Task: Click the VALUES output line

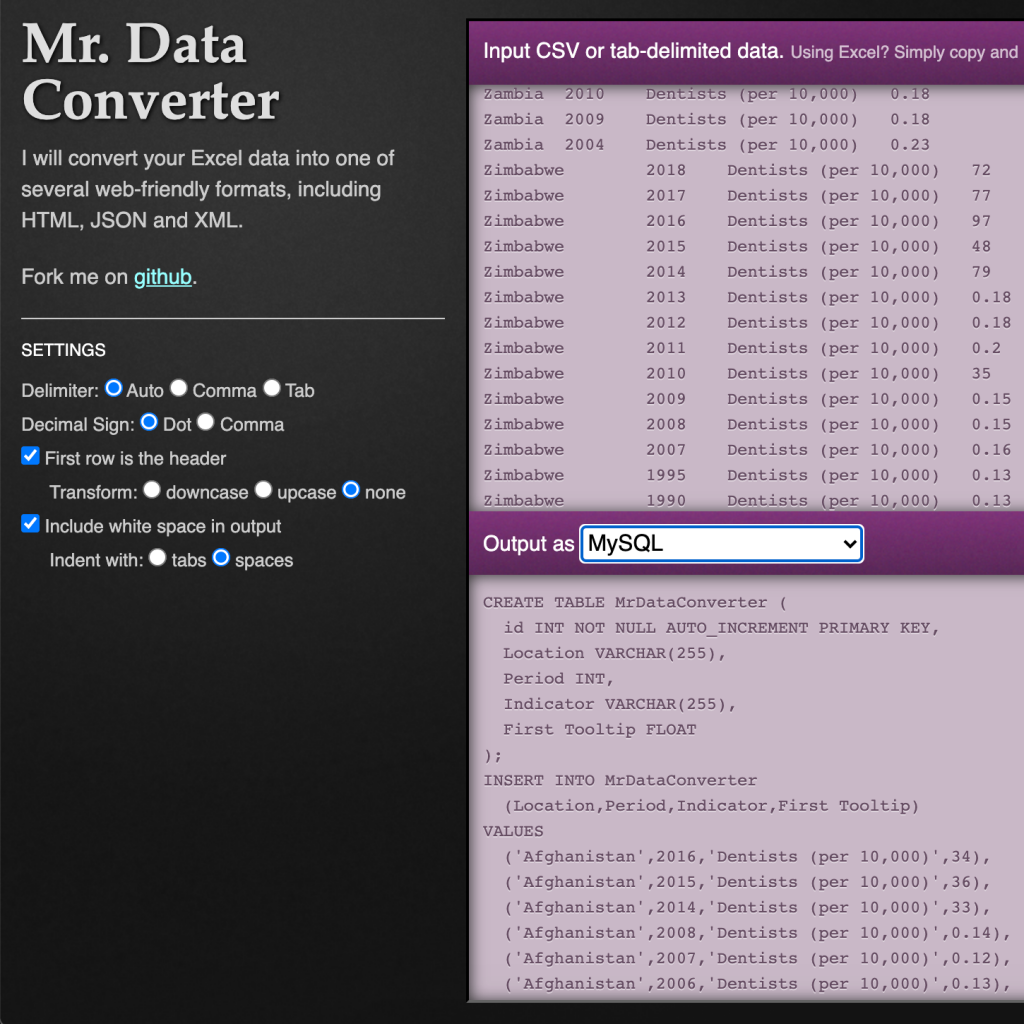Action: [513, 832]
